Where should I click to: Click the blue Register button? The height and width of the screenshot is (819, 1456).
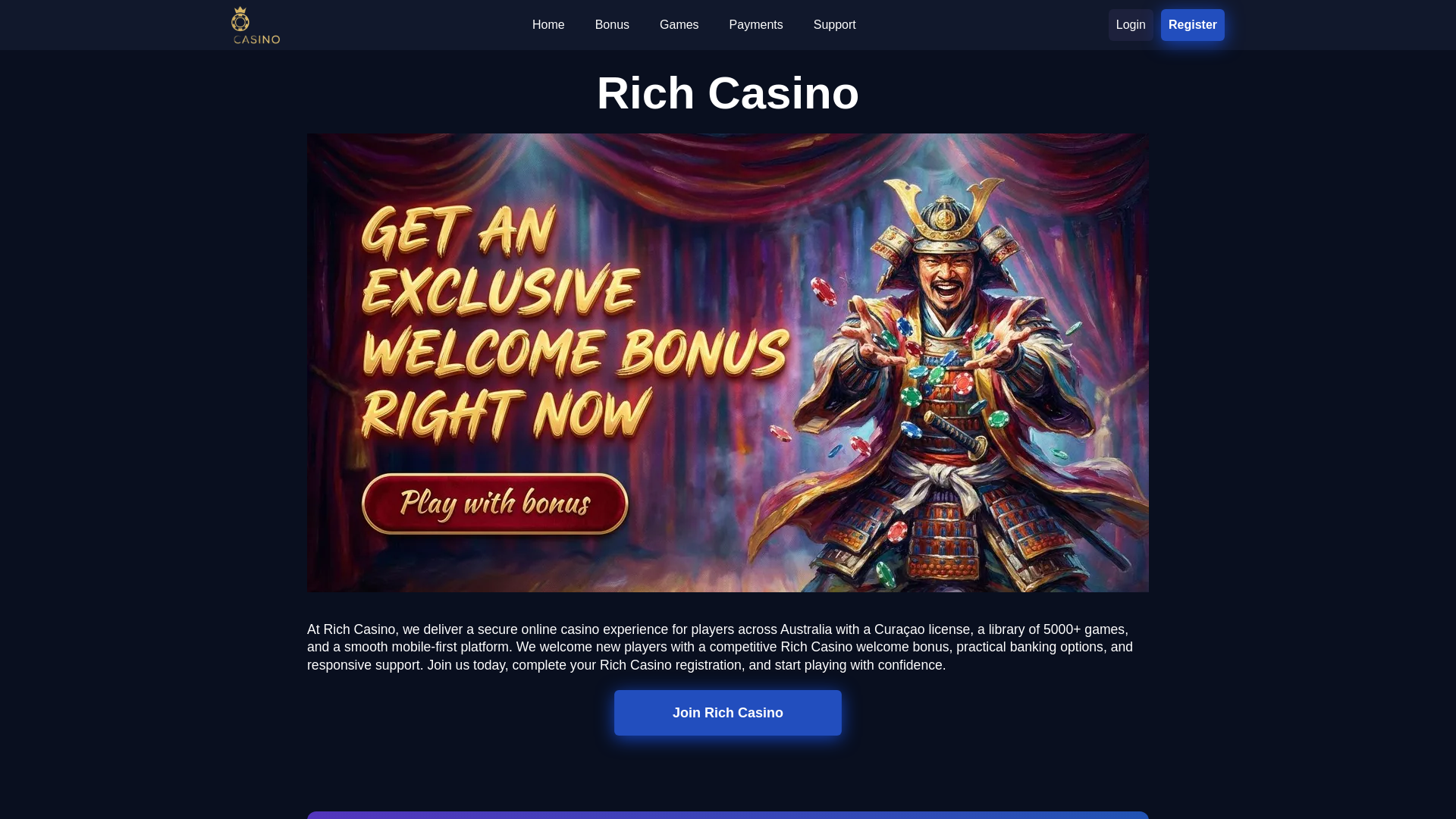click(1192, 25)
